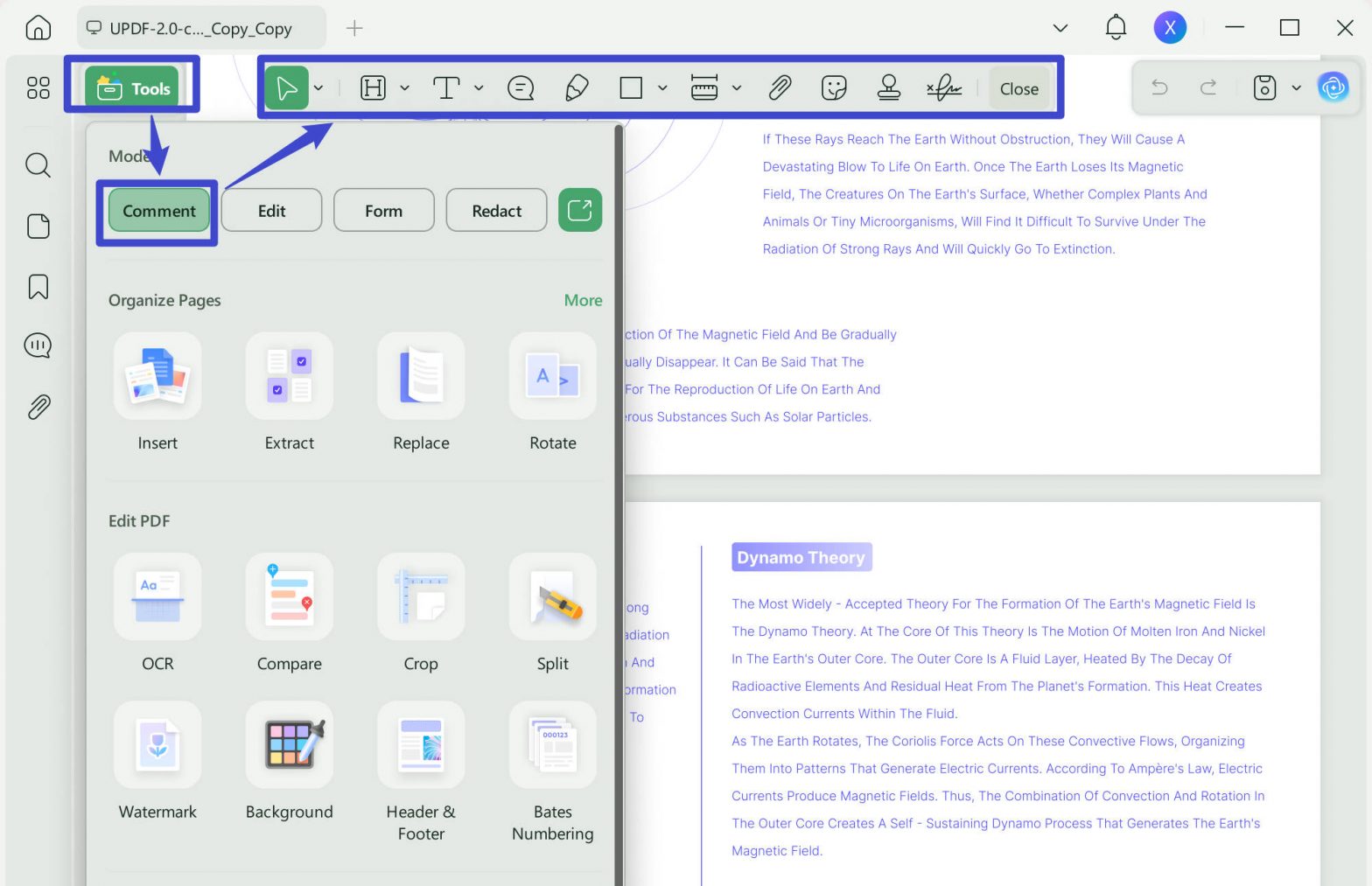
Task: Open the measure tool dropdown arrow
Action: point(737,87)
